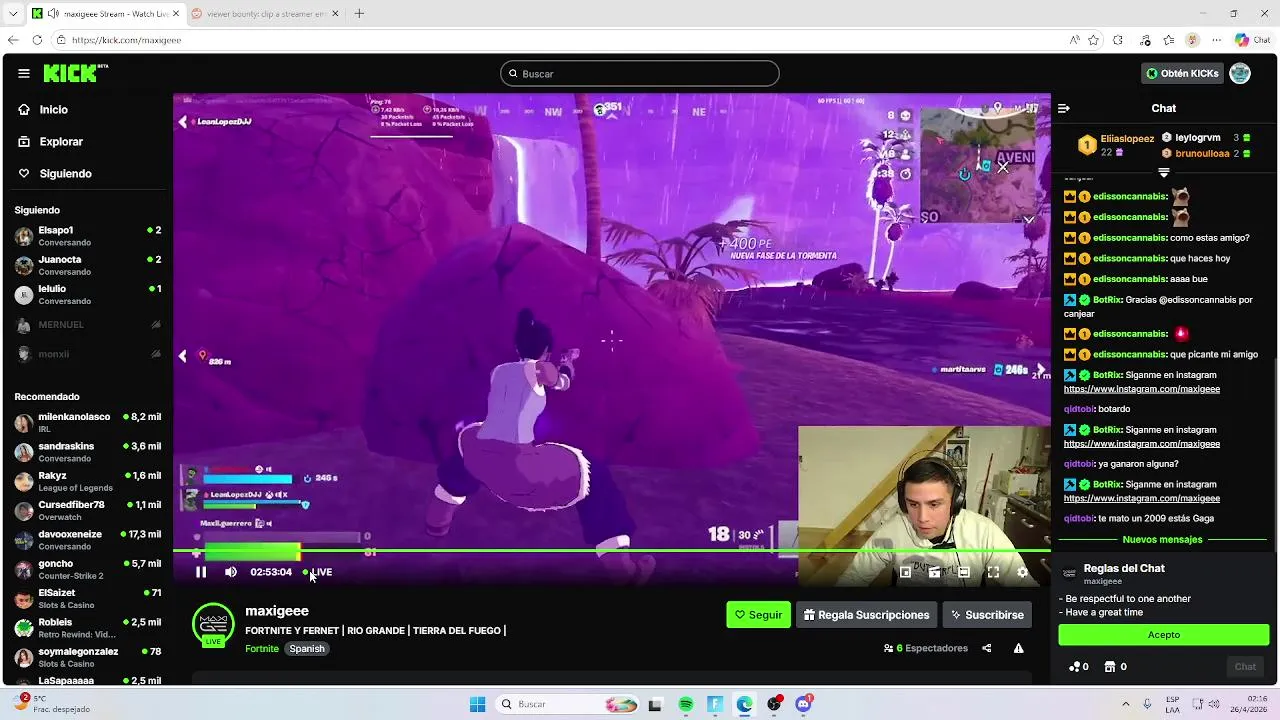
Task: Toggle theater mode in the player
Action: pos(963,572)
